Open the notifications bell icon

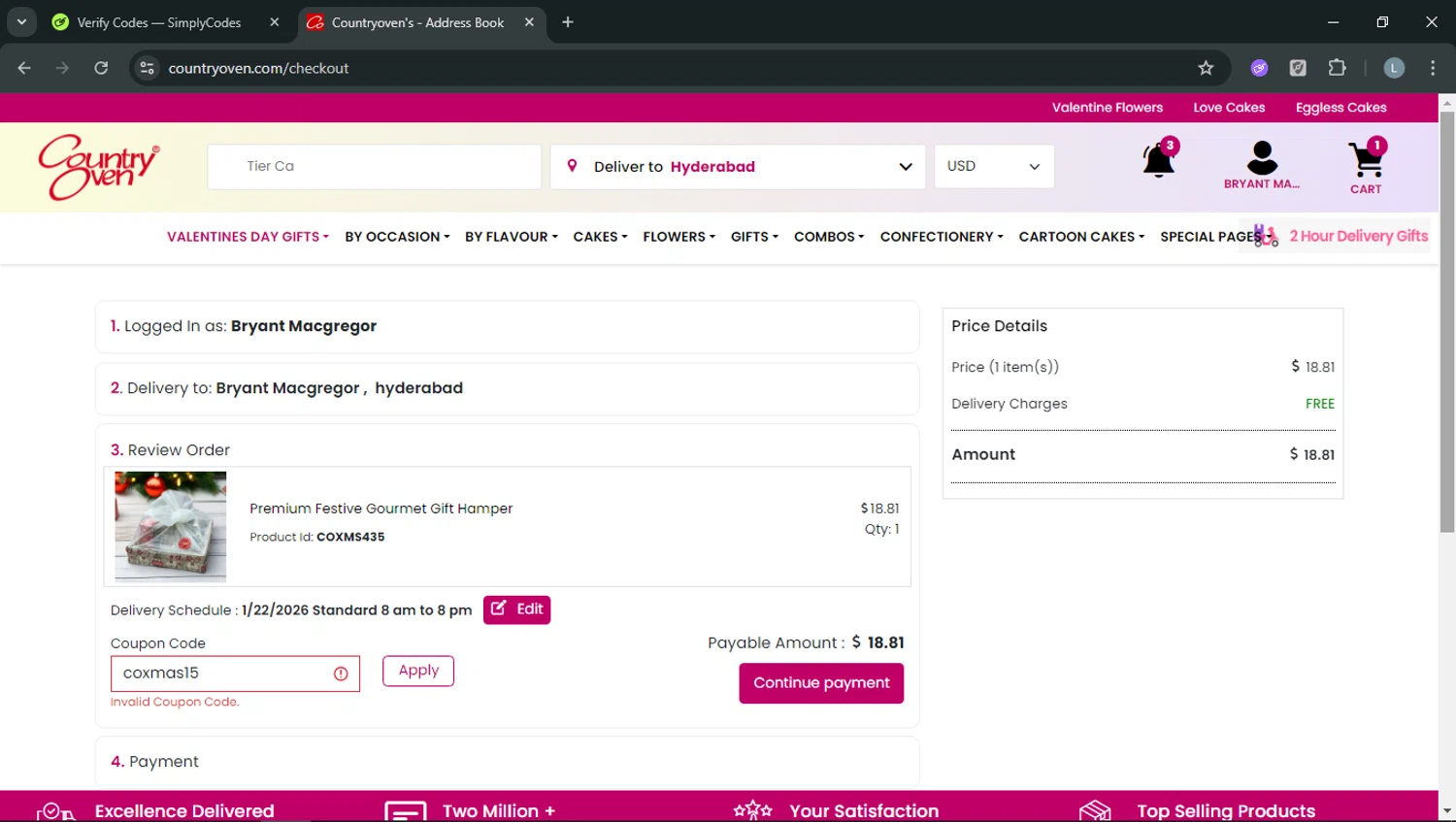[x=1159, y=159]
